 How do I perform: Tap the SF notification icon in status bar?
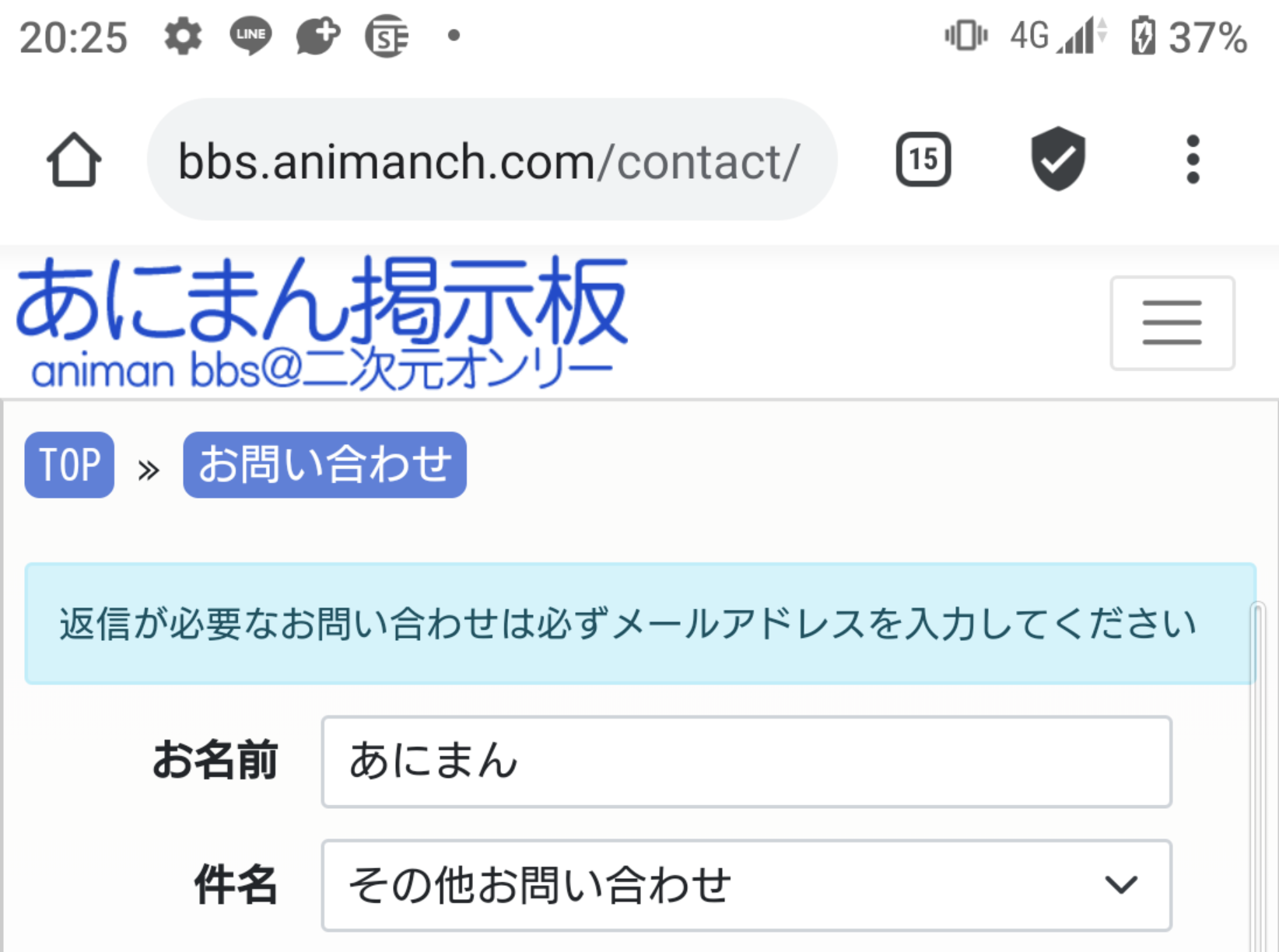tap(387, 36)
